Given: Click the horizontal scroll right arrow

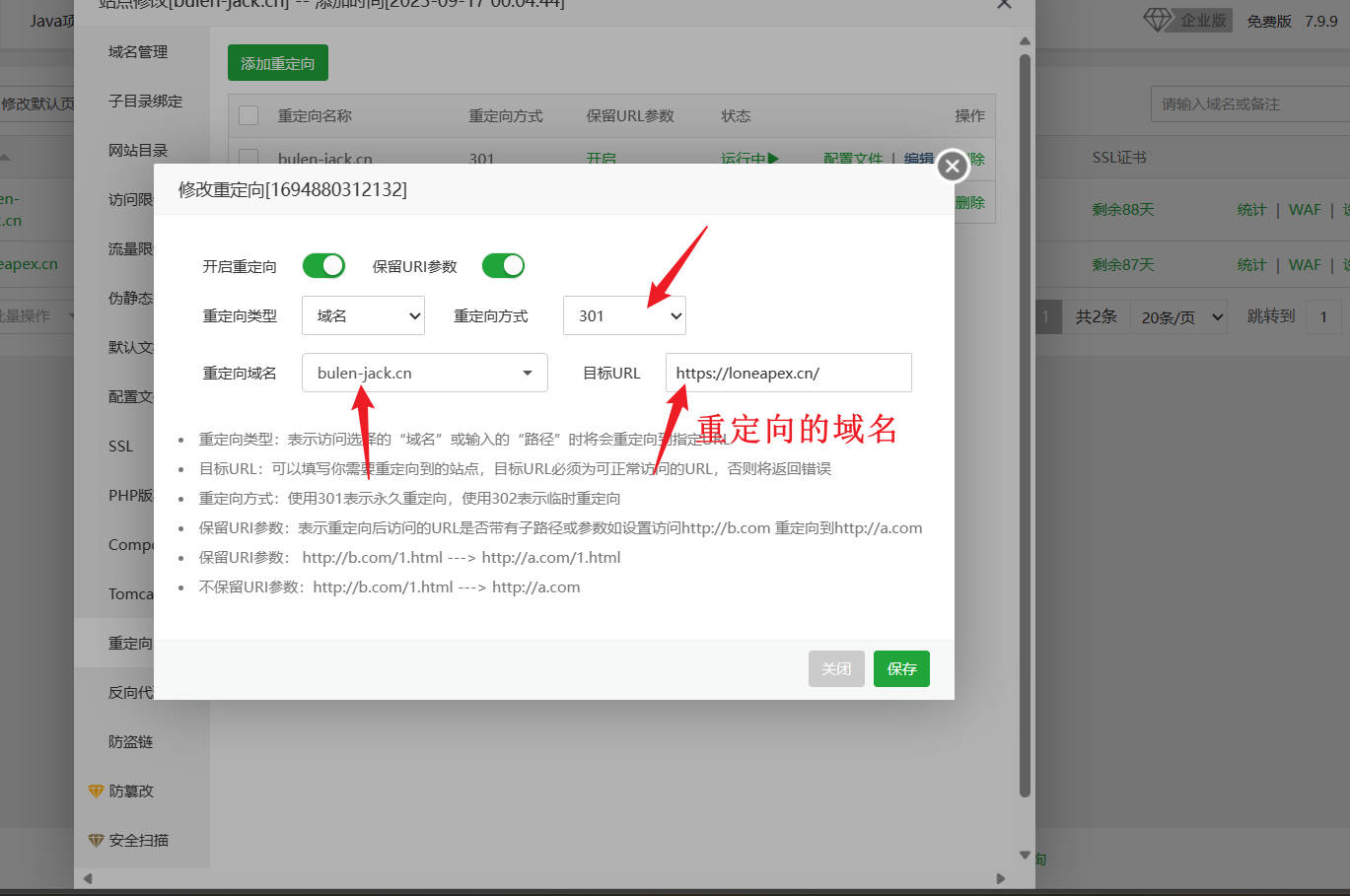Looking at the screenshot, I should pyautogui.click(x=1002, y=878).
